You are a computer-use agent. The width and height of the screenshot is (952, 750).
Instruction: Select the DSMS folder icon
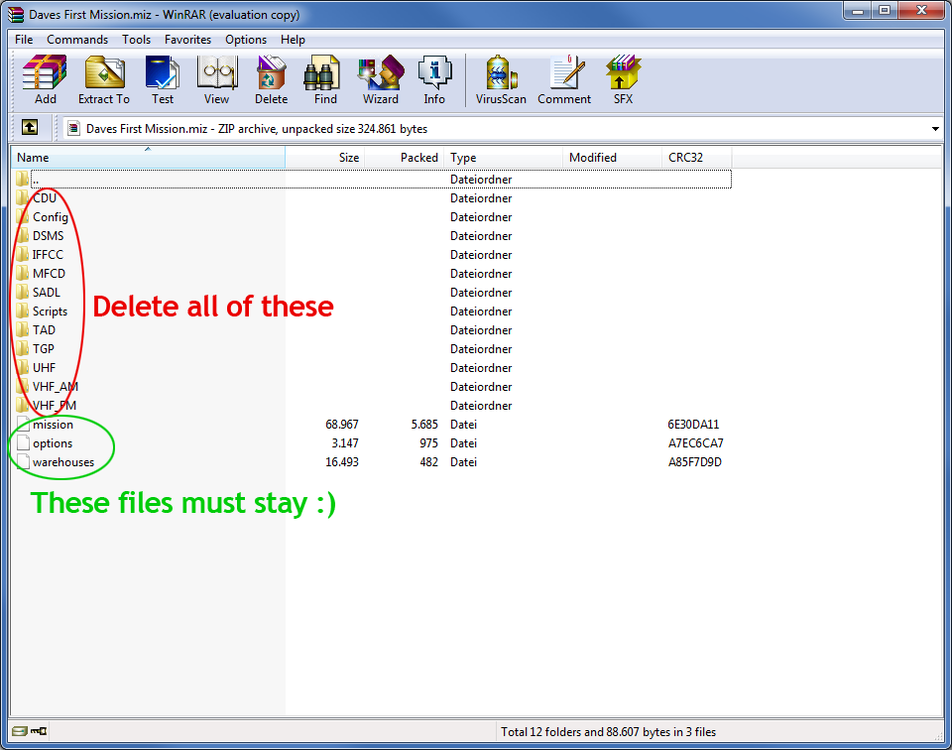(x=23, y=236)
